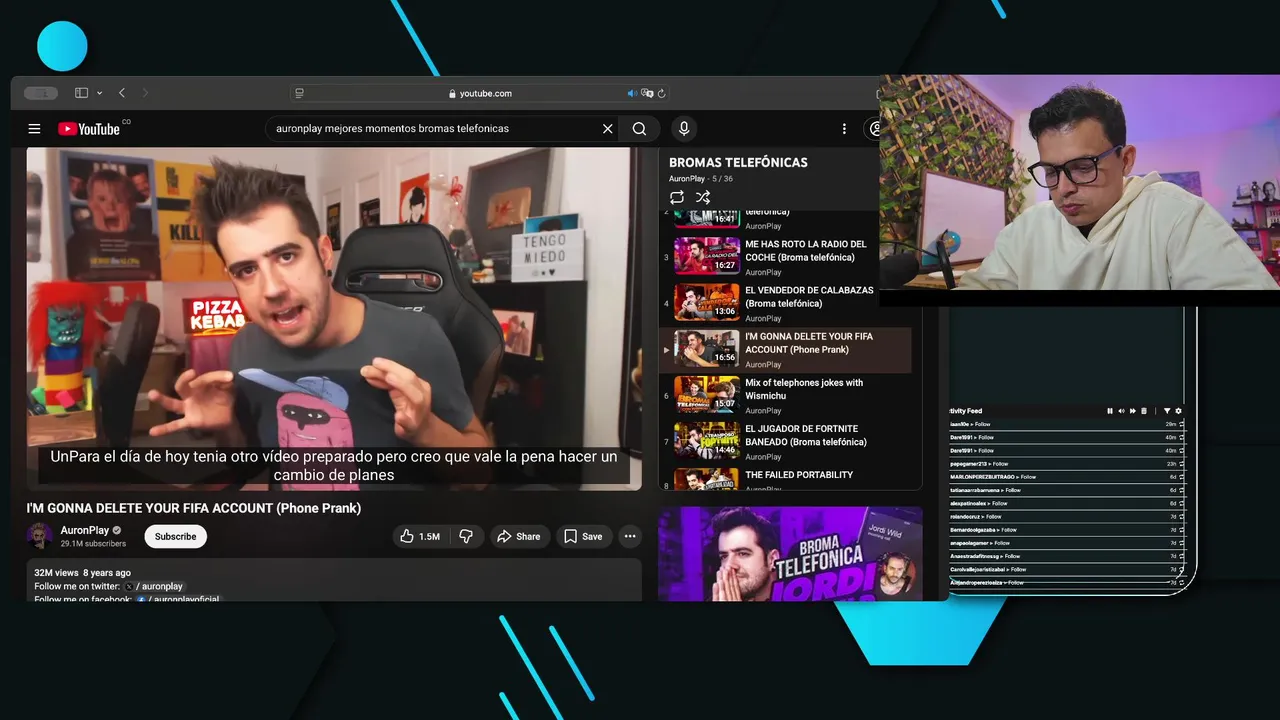
Task: Select the Bernardoolgazaba Follow row
Action: coord(1067,529)
